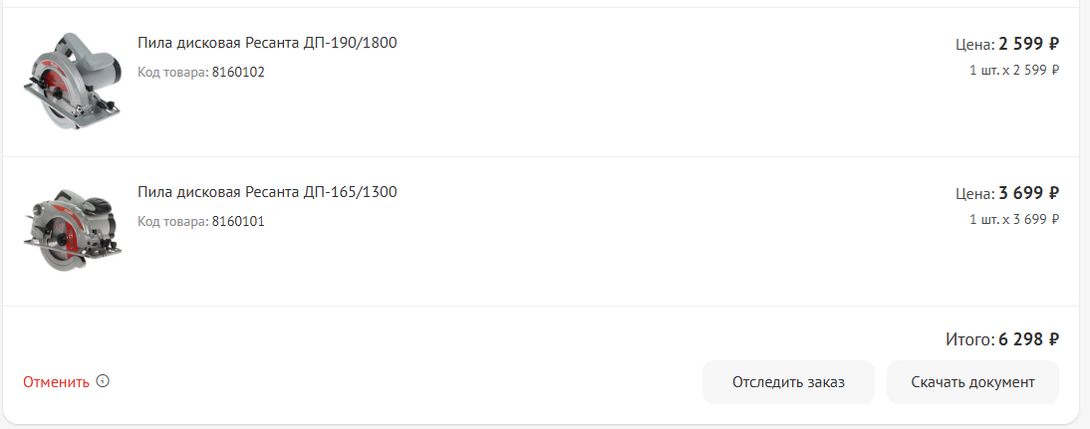Click the quantity line 1 шт. x 2 599 ₽
The width and height of the screenshot is (1090, 429).
(x=1013, y=70)
